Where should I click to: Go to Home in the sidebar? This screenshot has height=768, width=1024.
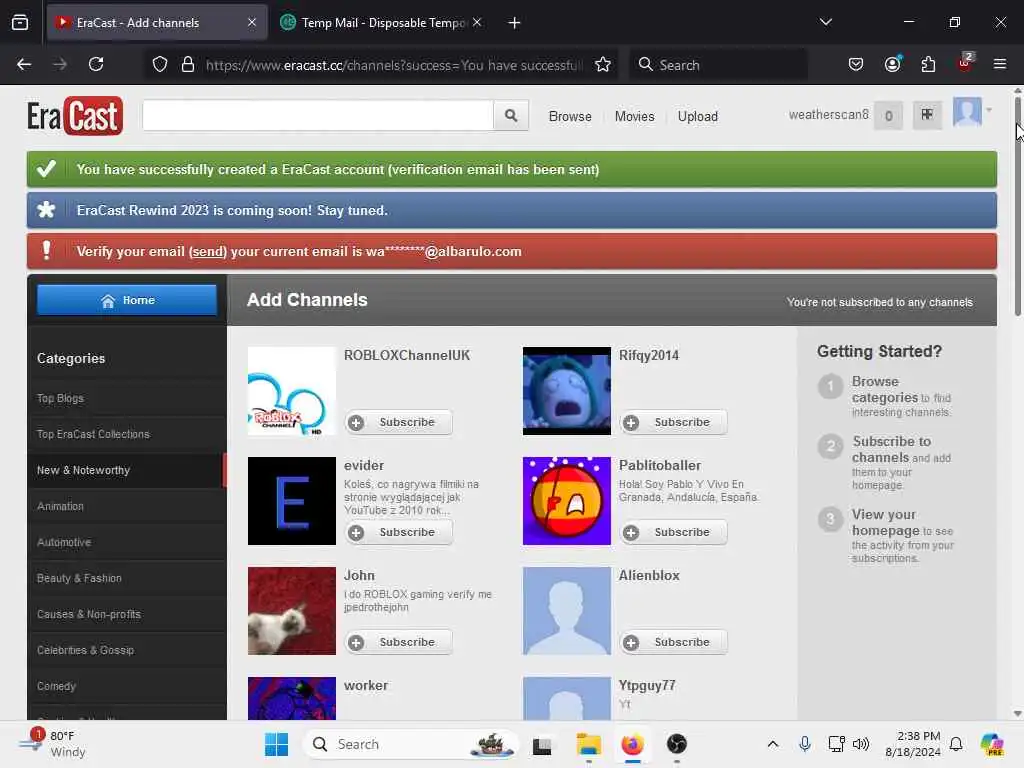(x=127, y=300)
